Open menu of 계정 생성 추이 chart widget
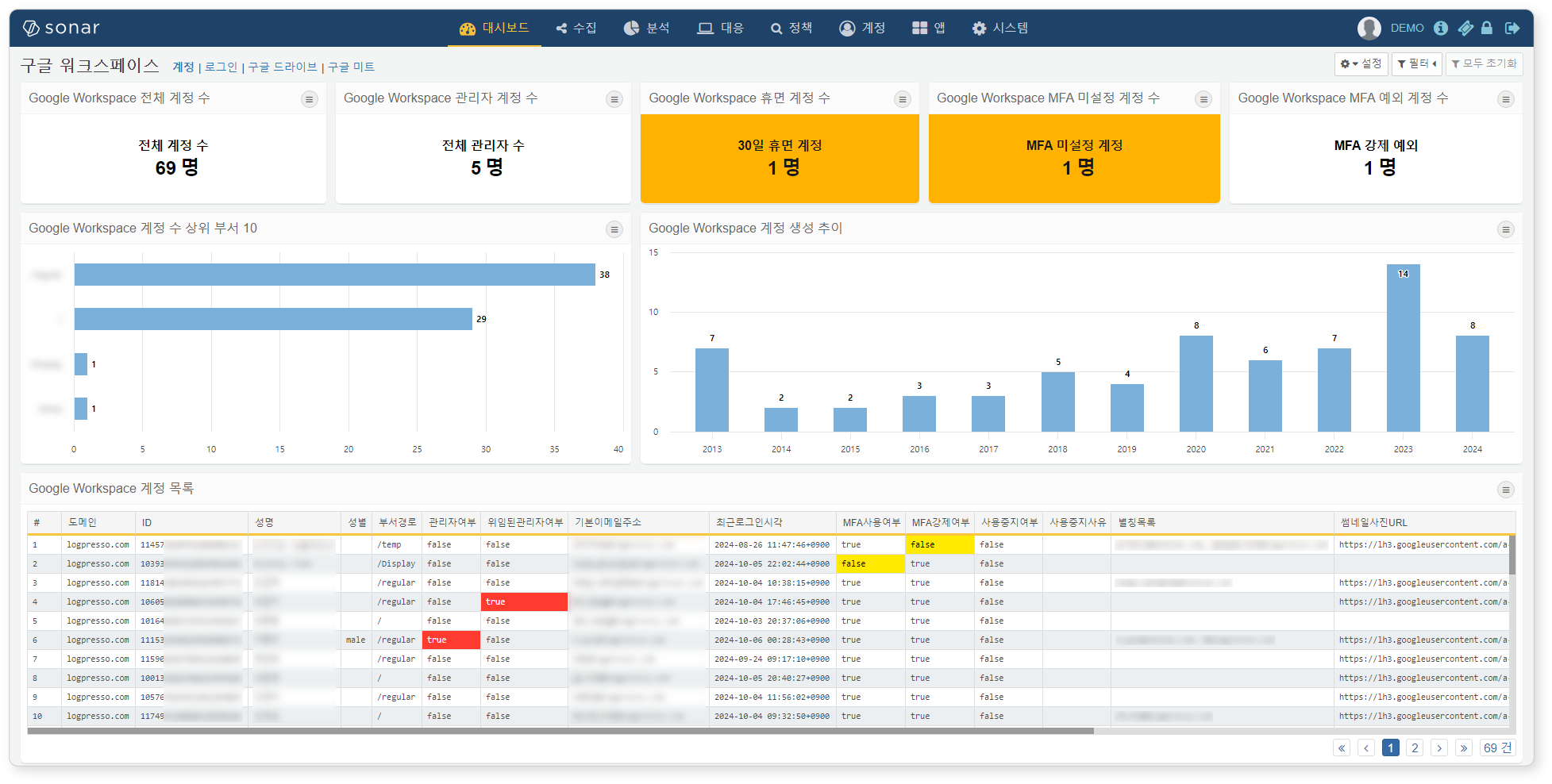The height and width of the screenshot is (784, 1552). [1505, 229]
